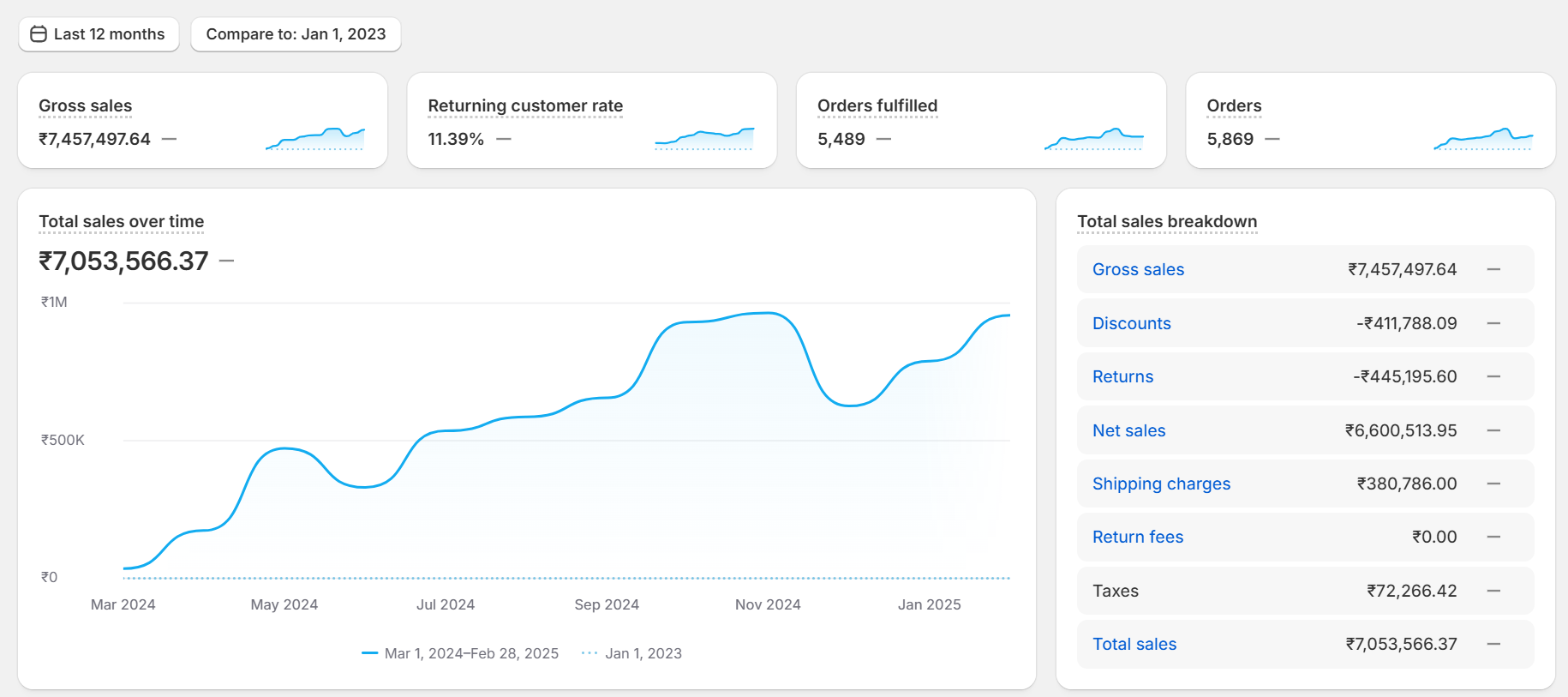Open the Discounts breakdown link
This screenshot has width=1568, height=697.
pyautogui.click(x=1131, y=323)
